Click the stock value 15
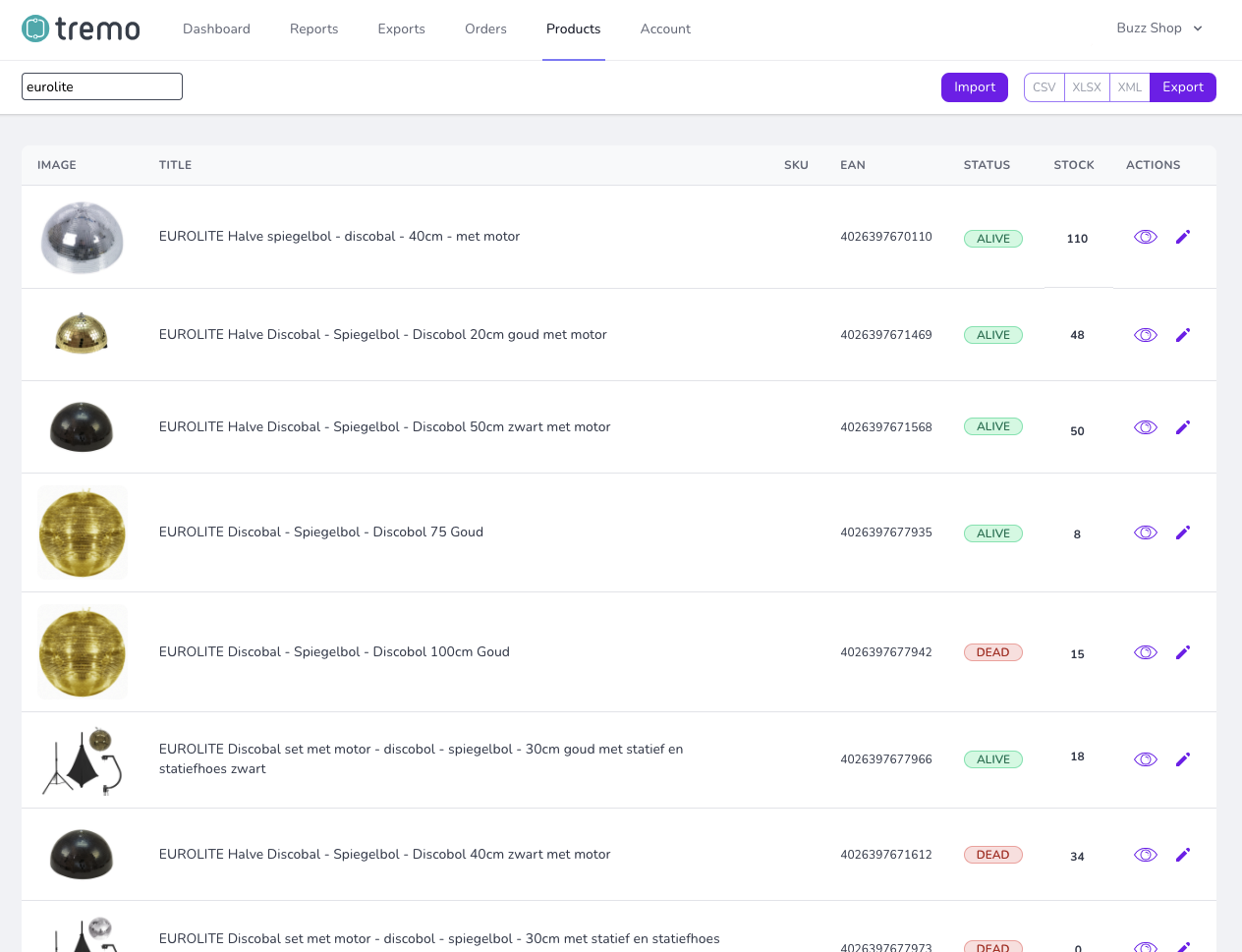 (1077, 654)
